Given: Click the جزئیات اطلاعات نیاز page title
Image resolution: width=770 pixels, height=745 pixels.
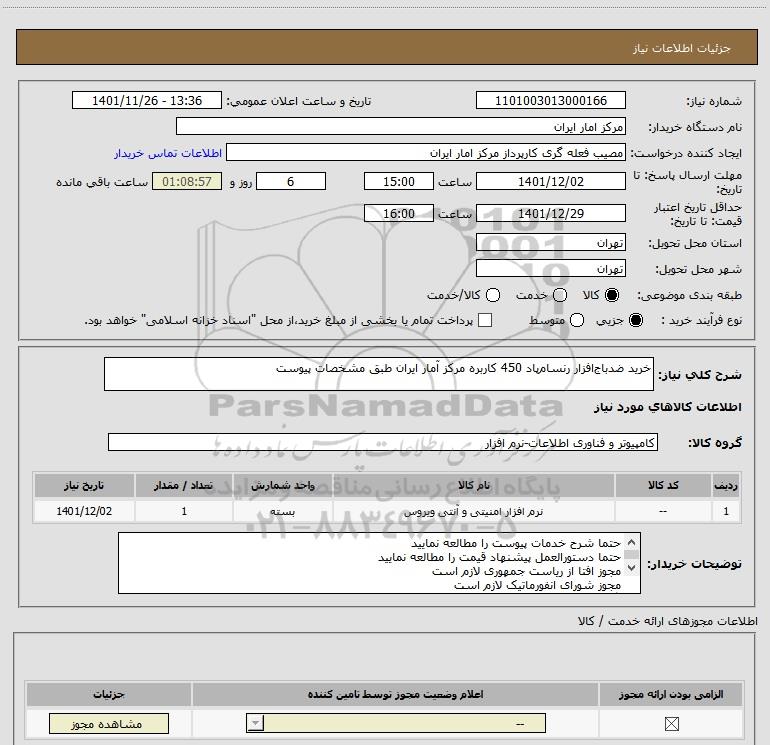Looking at the screenshot, I should pyautogui.click(x=682, y=48).
